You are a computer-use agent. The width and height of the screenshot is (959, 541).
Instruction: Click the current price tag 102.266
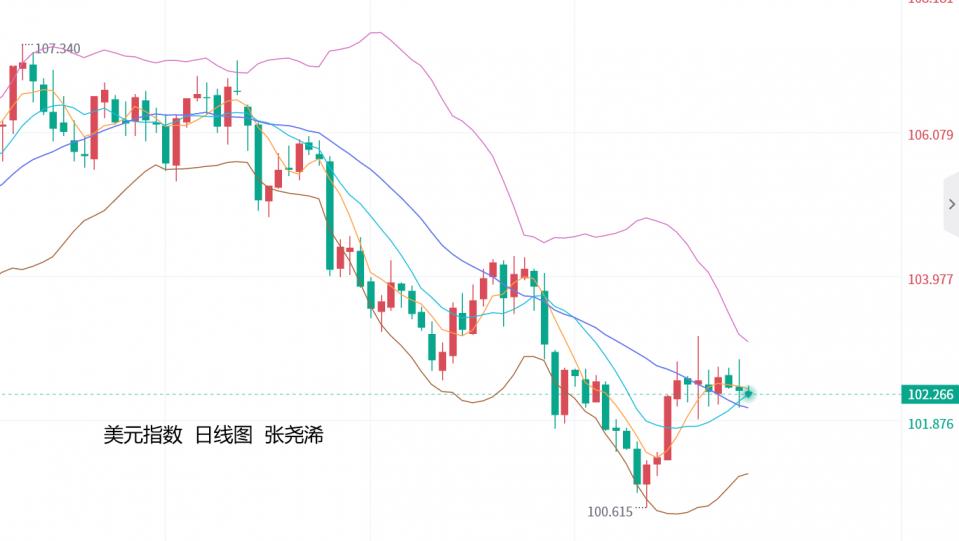coord(929,394)
